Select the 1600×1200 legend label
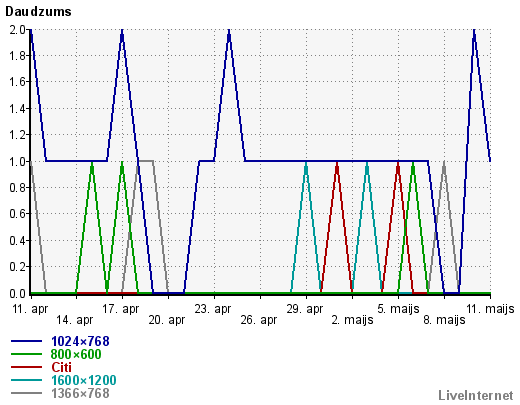Viewport: 520px width, 405px height. tap(84, 380)
